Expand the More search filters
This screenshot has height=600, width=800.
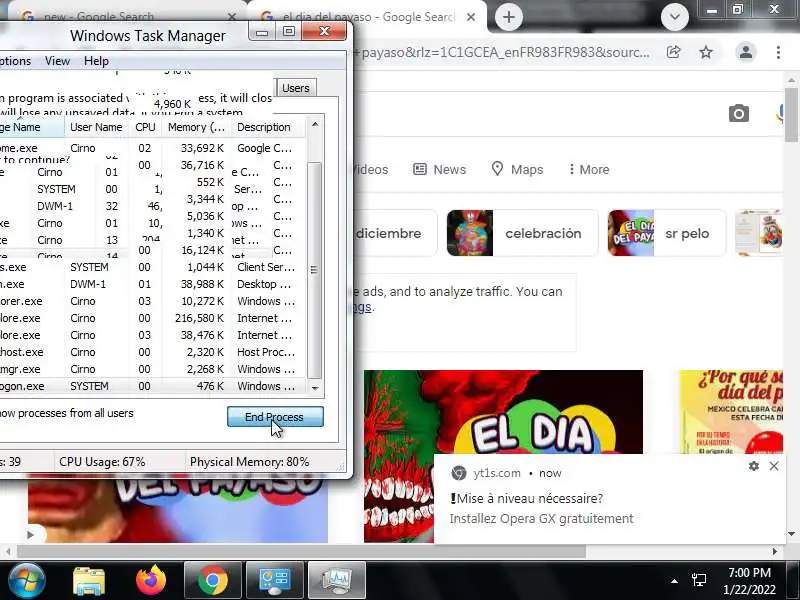[589, 169]
